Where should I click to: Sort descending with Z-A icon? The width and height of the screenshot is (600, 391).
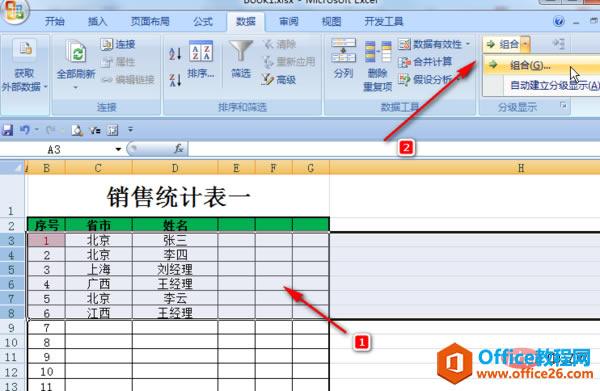[x=175, y=80]
